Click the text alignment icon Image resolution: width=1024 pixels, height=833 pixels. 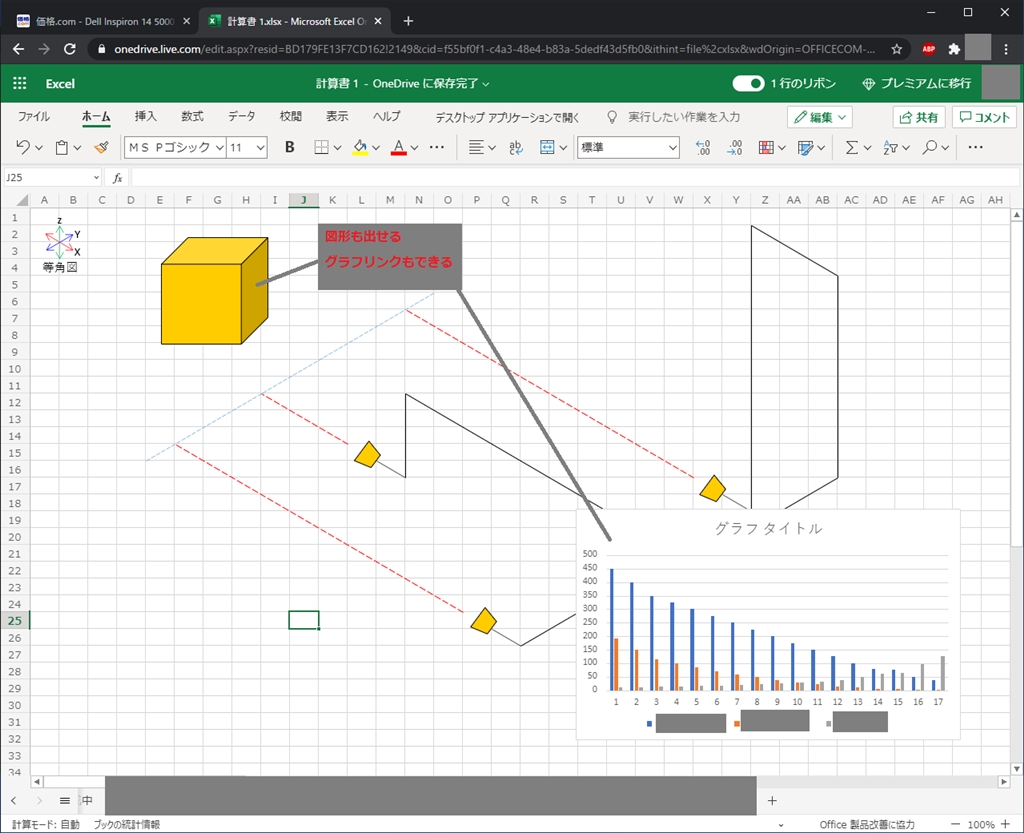tap(476, 148)
